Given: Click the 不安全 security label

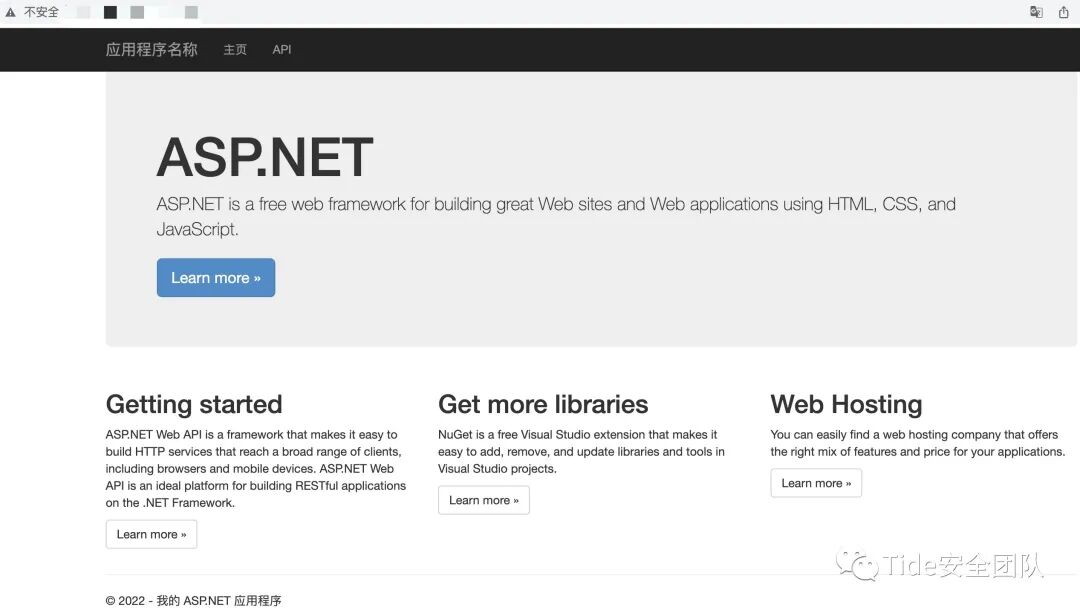Looking at the screenshot, I should pos(41,12).
